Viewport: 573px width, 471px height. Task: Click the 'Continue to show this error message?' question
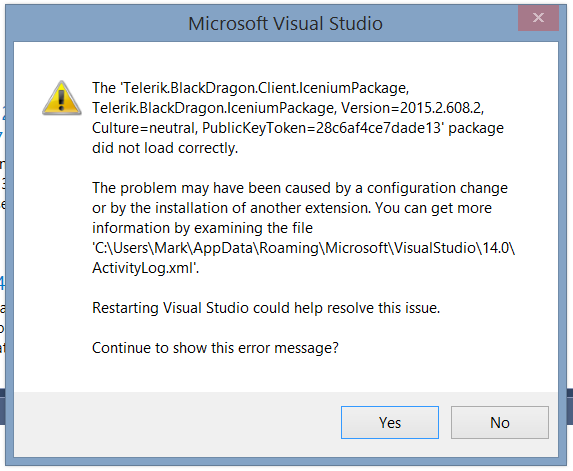[x=215, y=348]
